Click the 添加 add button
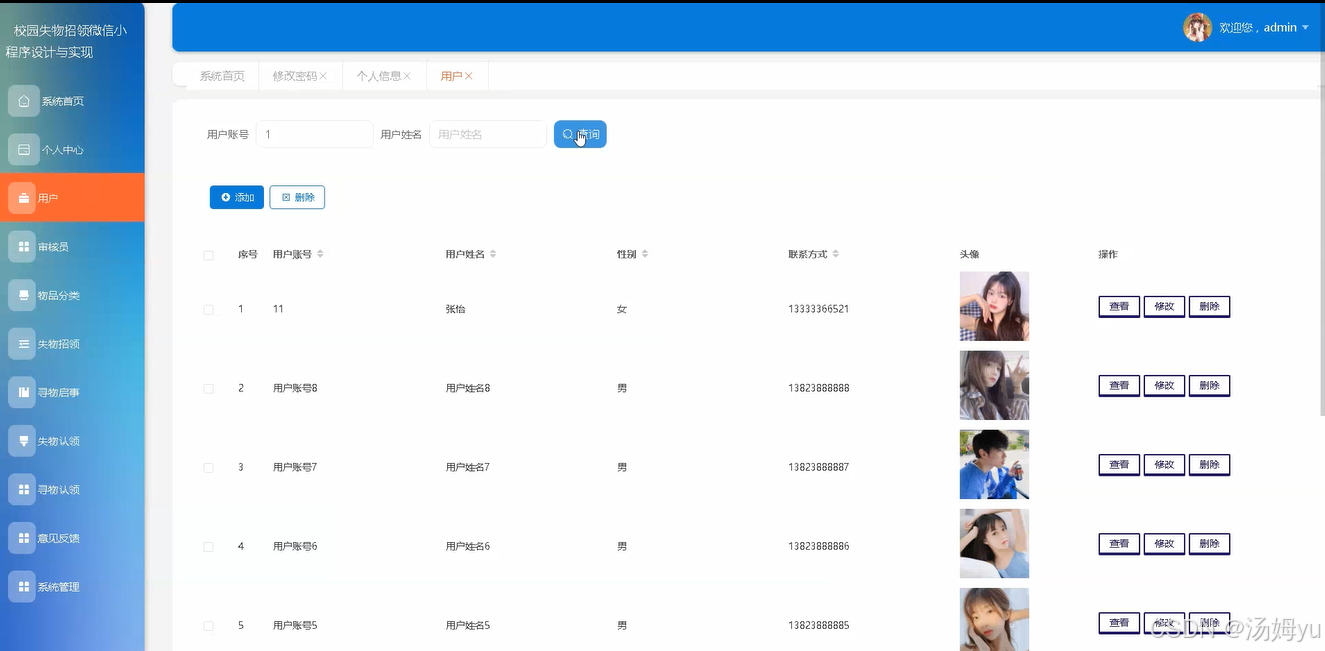The width and height of the screenshot is (1325, 651). click(237, 197)
